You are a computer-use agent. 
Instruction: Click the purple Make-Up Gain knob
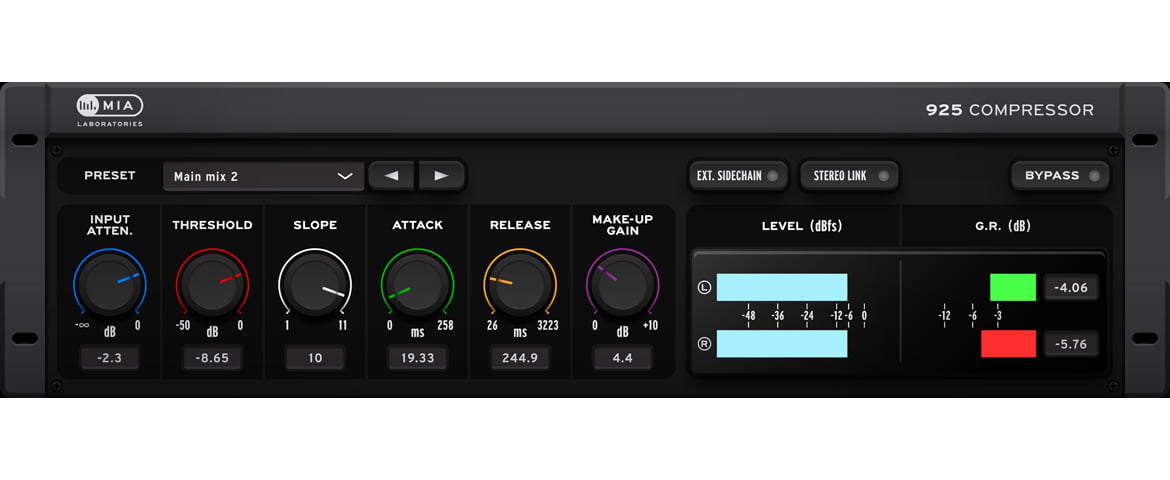click(622, 284)
